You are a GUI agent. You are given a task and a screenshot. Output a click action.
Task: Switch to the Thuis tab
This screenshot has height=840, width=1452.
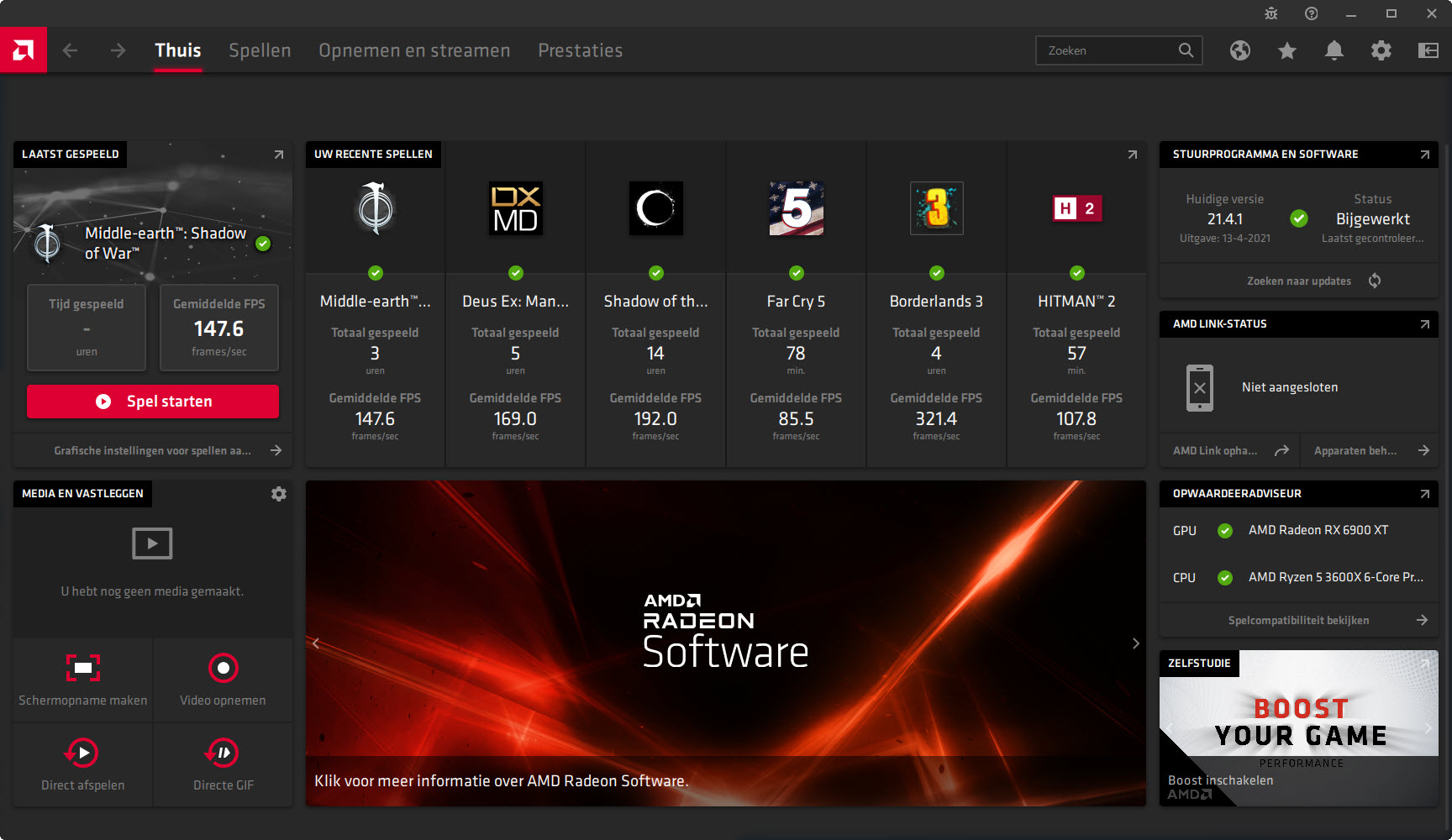tap(178, 50)
